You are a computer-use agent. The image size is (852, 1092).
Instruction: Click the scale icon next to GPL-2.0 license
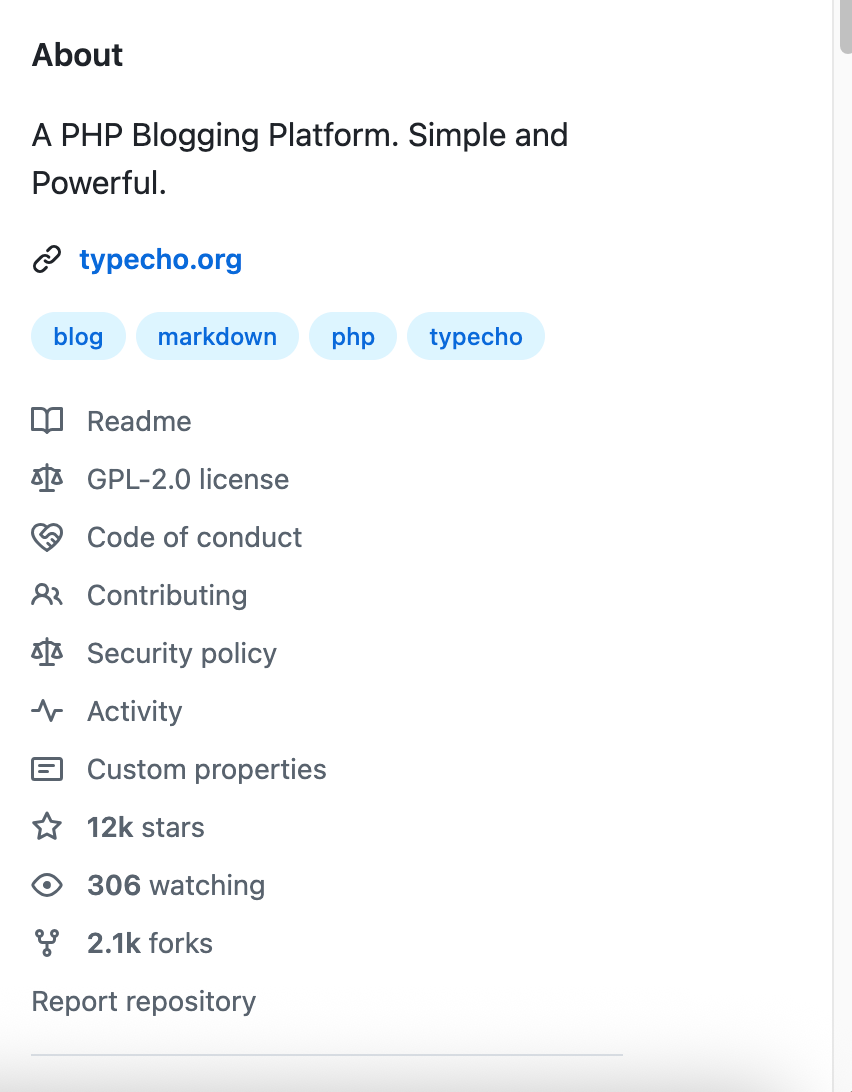tap(47, 479)
